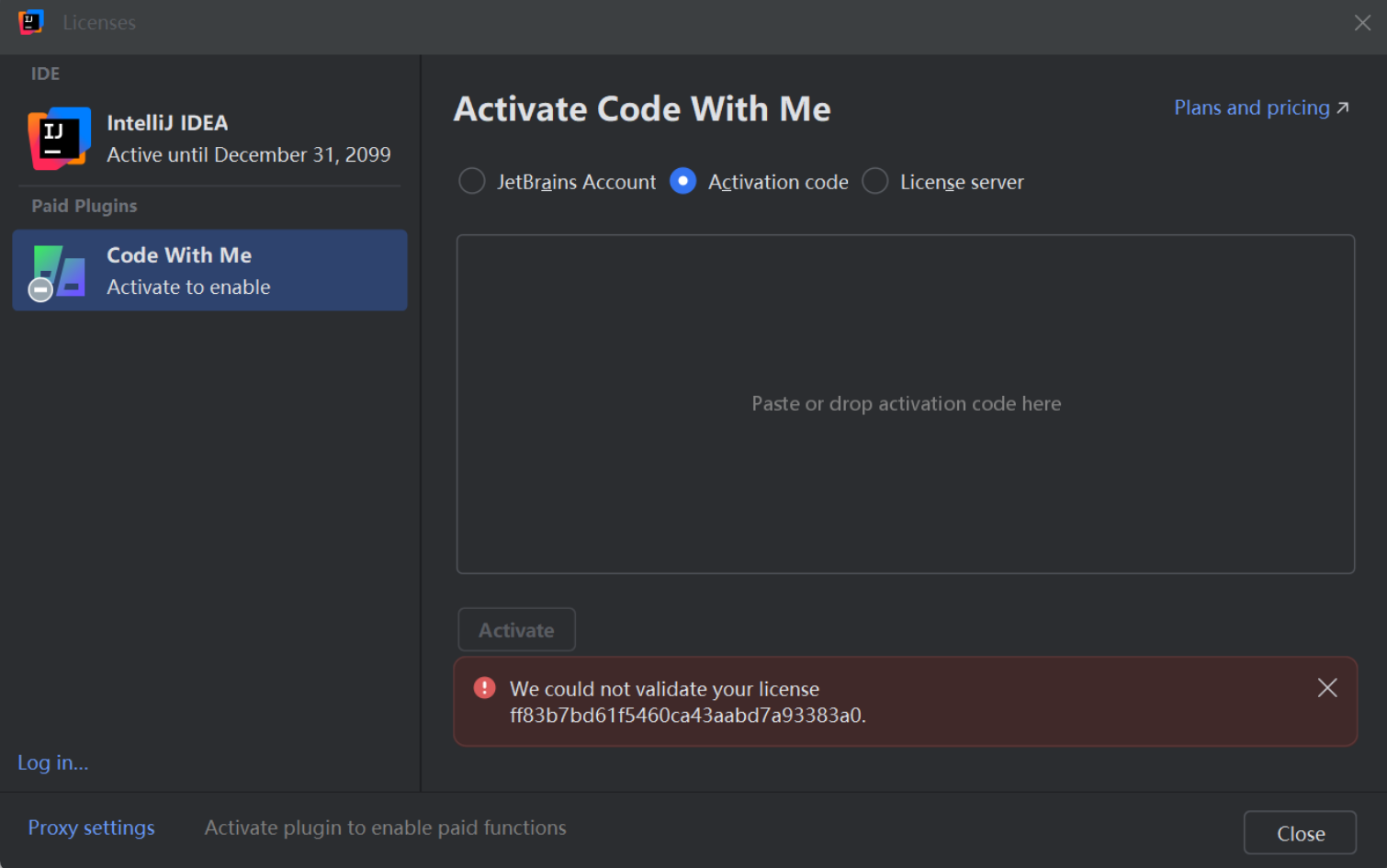Viewport: 1387px width, 868px height.
Task: Select the Activation code radio option
Action: [682, 181]
